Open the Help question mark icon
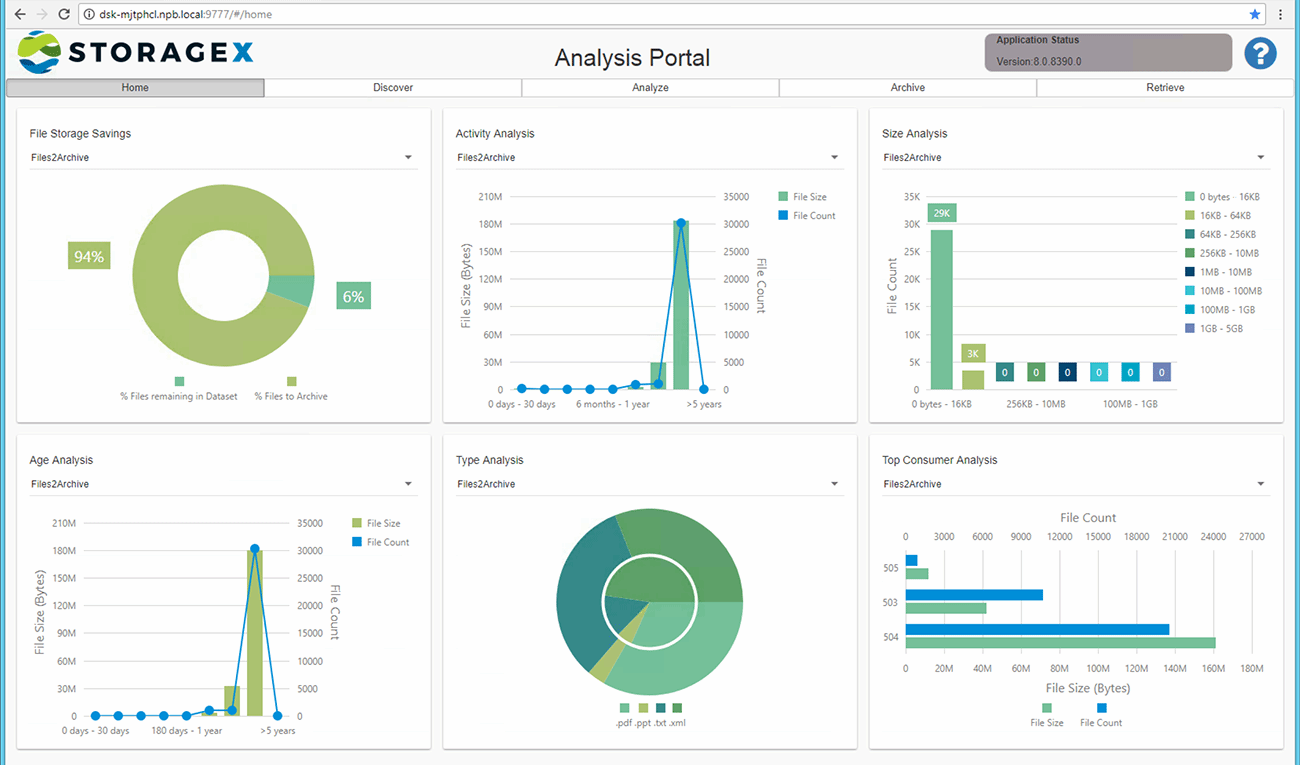 [x=1259, y=52]
